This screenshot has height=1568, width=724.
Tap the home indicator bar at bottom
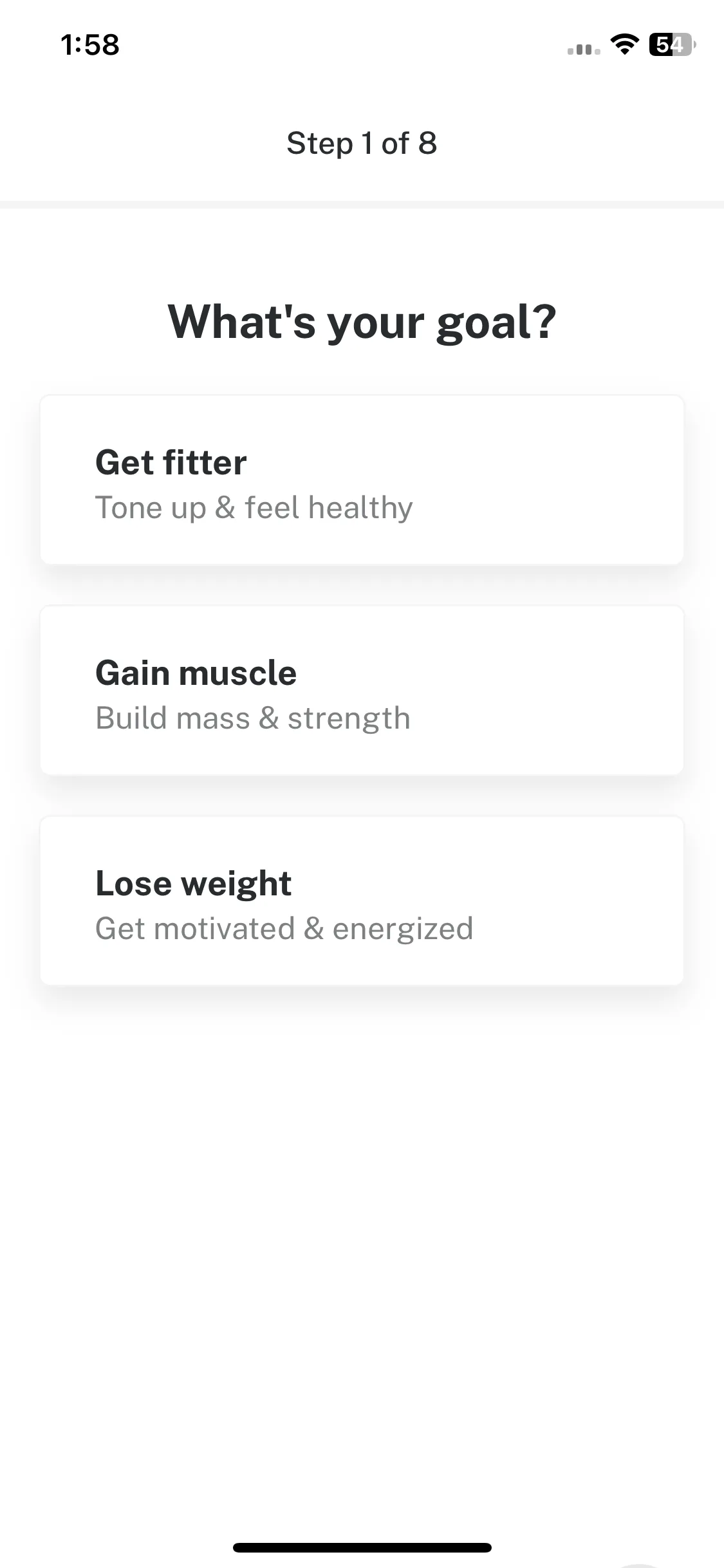pyautogui.click(x=362, y=1547)
